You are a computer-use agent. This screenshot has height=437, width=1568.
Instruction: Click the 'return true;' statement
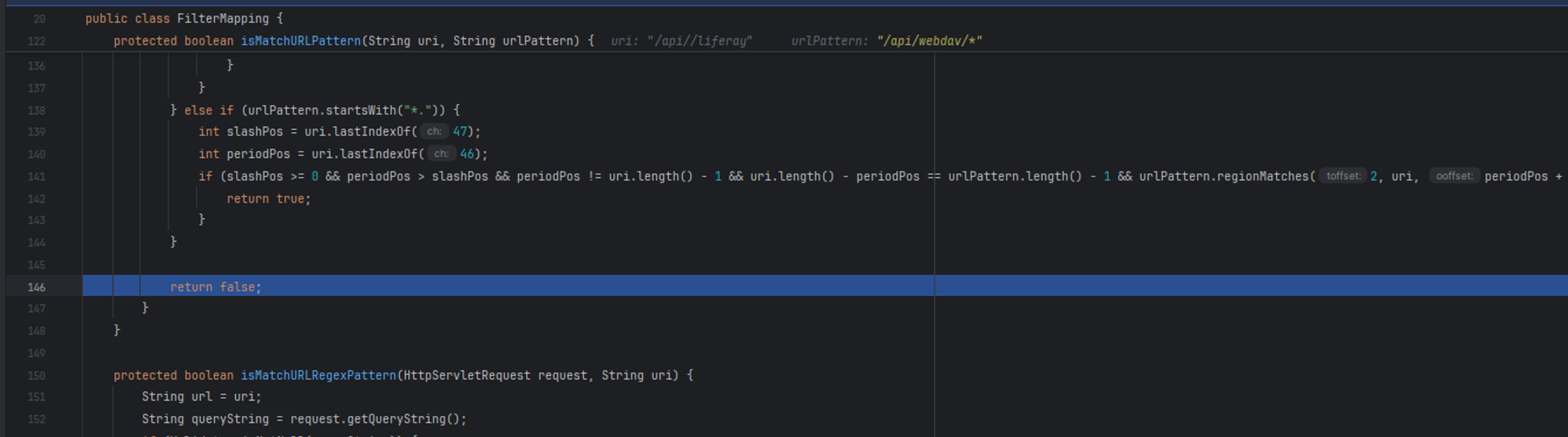(268, 199)
